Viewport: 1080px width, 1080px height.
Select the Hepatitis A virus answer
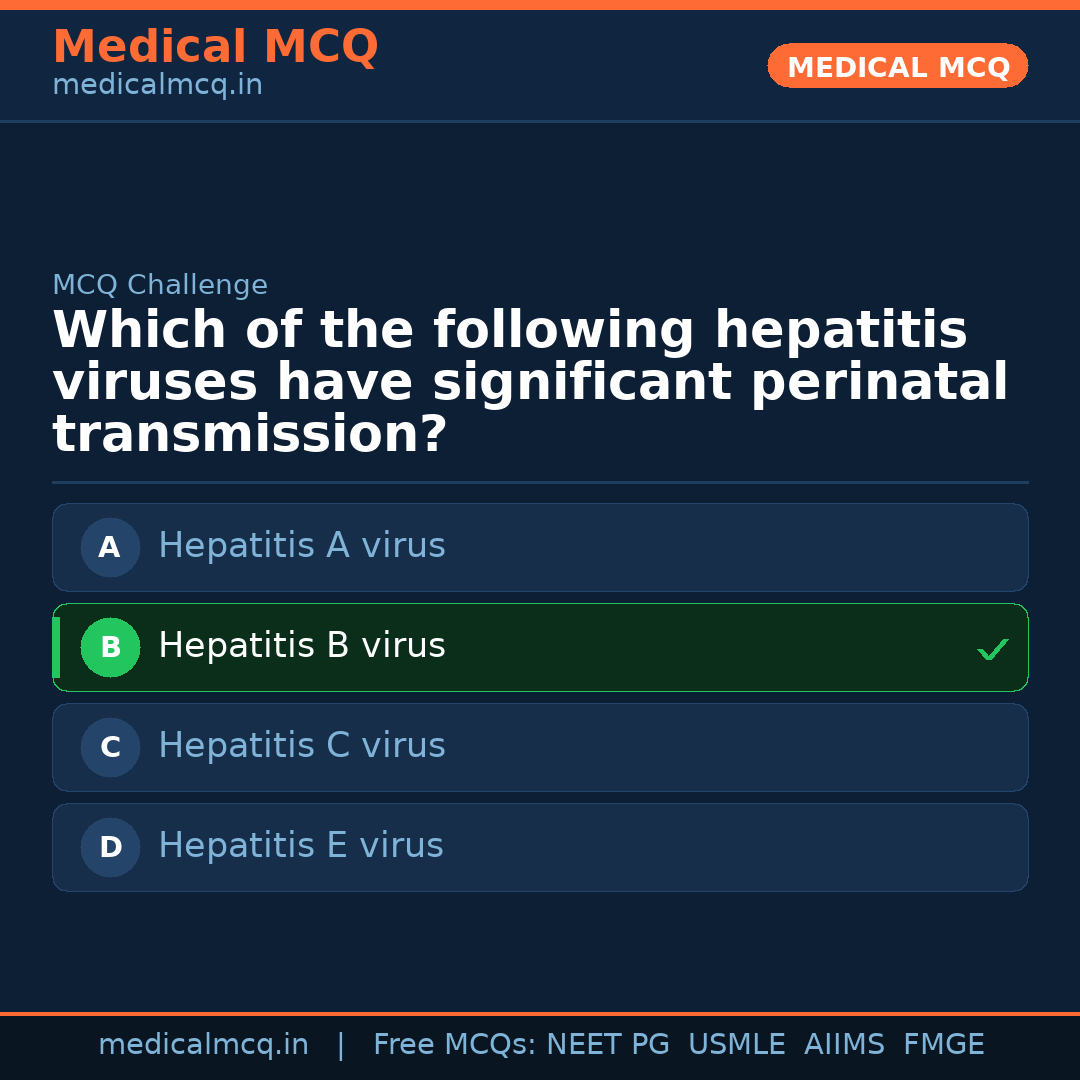pos(301,546)
